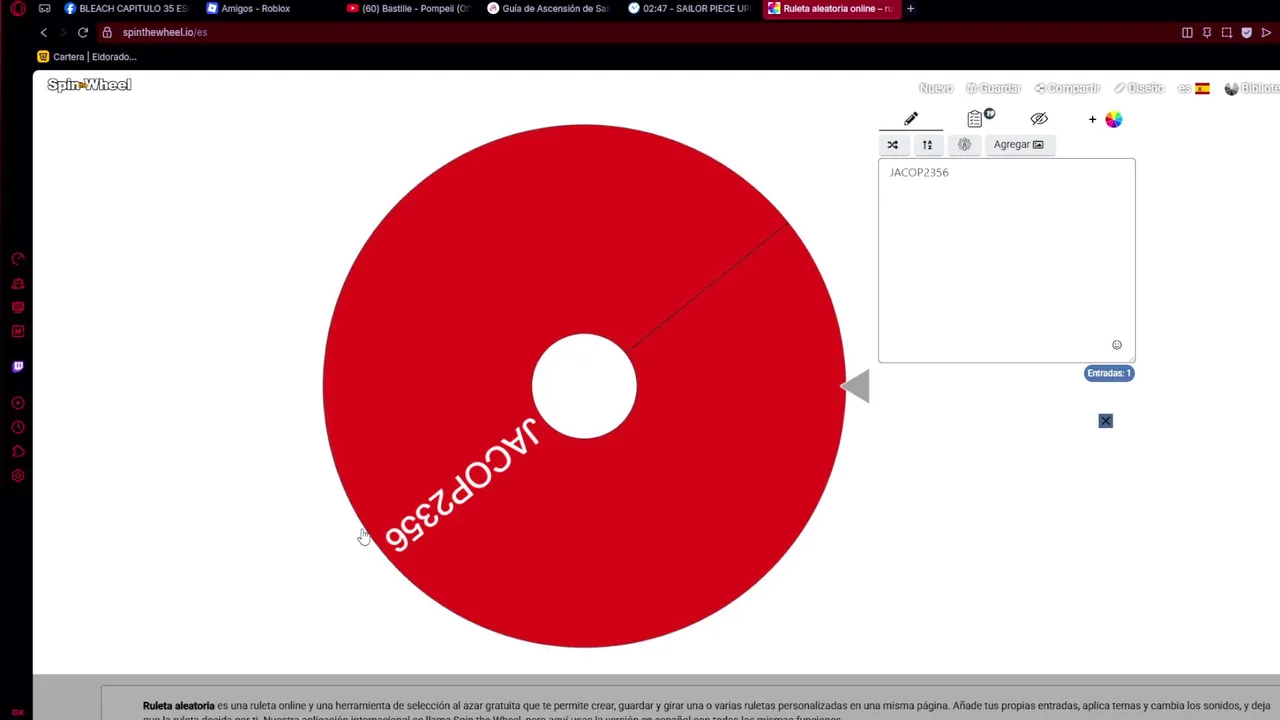
Task: Open the ad blocker shield icon
Action: (1246, 32)
